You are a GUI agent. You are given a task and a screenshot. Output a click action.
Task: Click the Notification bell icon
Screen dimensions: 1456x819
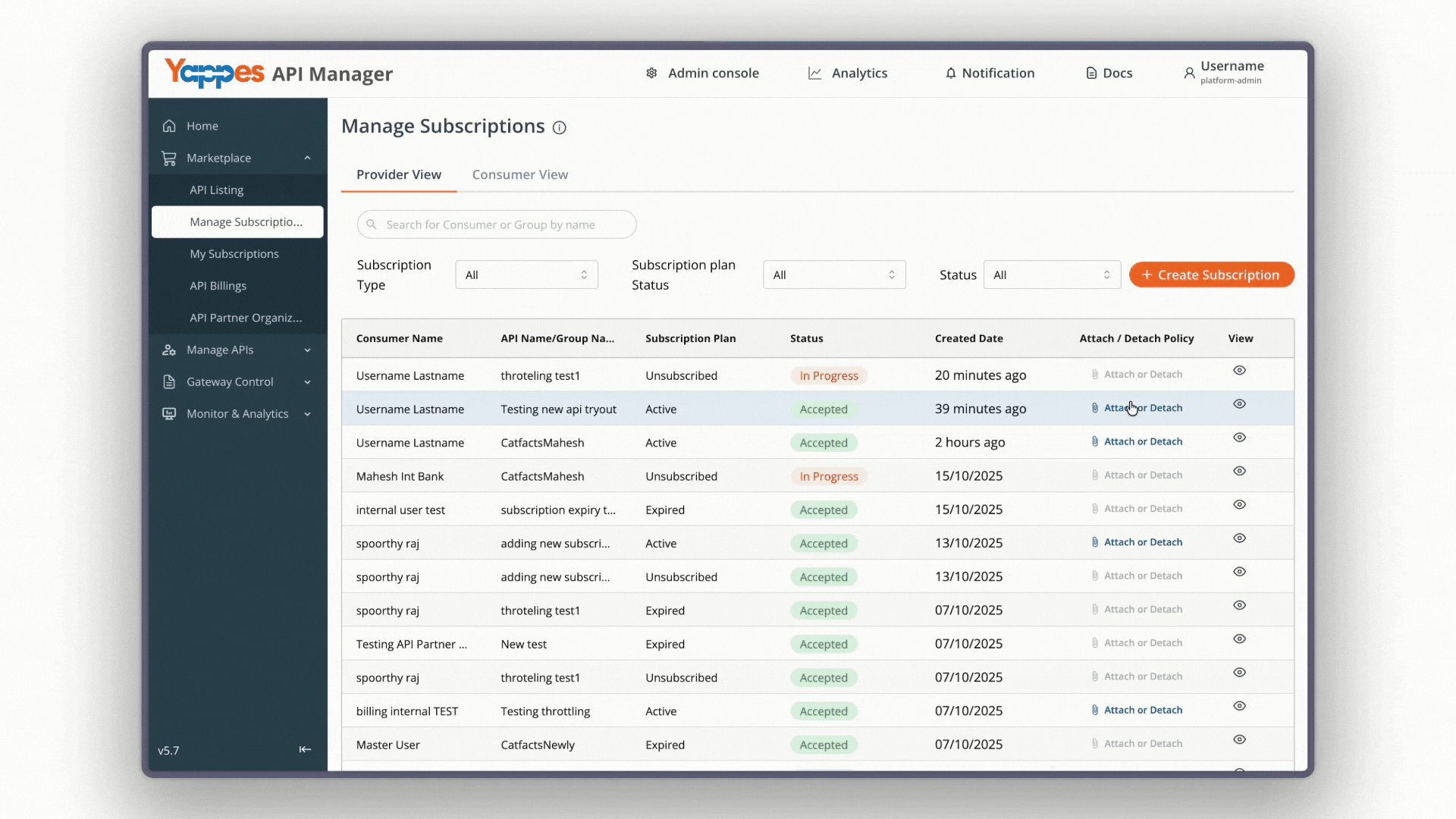point(950,73)
